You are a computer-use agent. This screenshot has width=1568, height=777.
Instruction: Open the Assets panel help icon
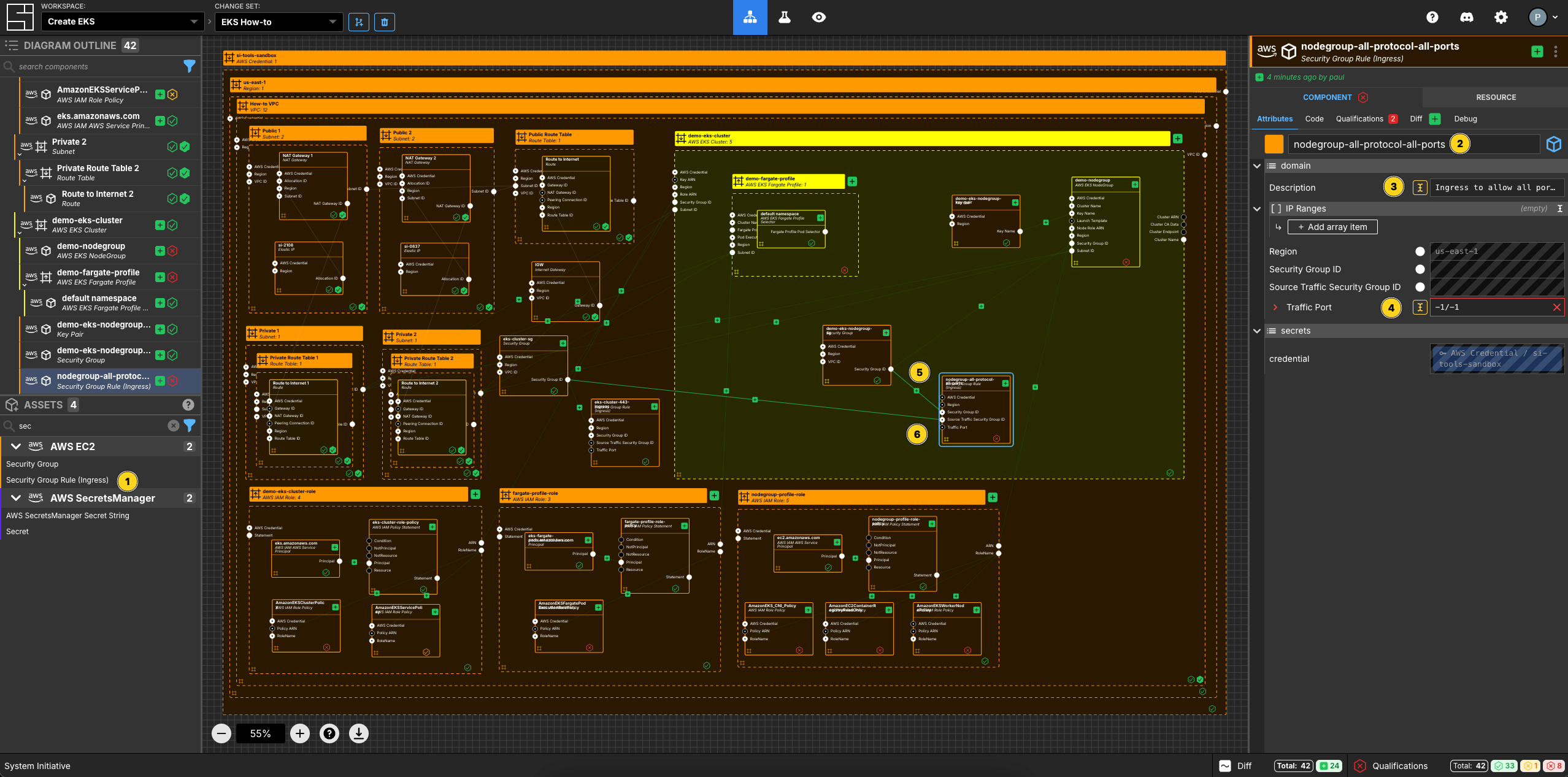(188, 405)
